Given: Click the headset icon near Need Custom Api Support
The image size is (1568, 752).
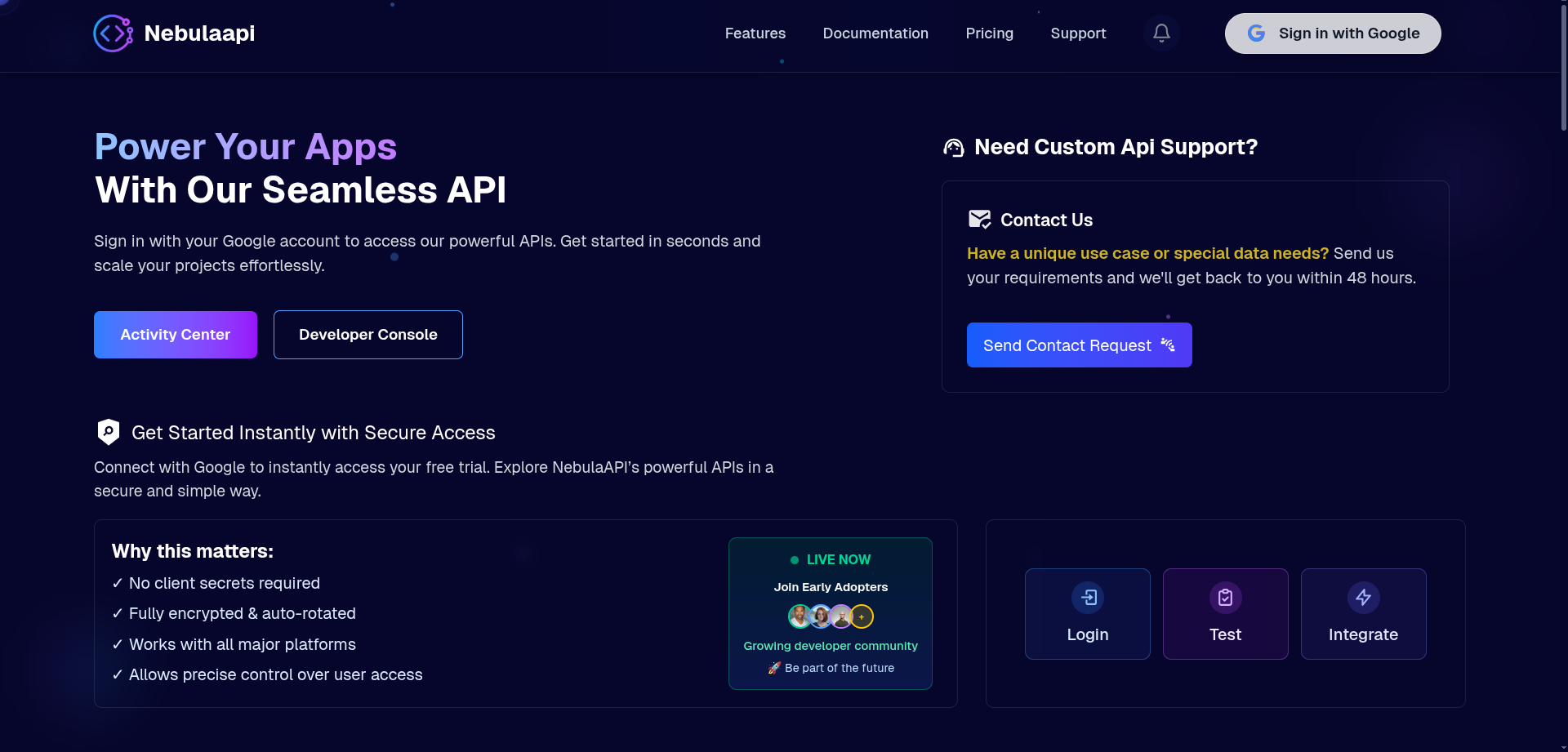Looking at the screenshot, I should coord(954,147).
